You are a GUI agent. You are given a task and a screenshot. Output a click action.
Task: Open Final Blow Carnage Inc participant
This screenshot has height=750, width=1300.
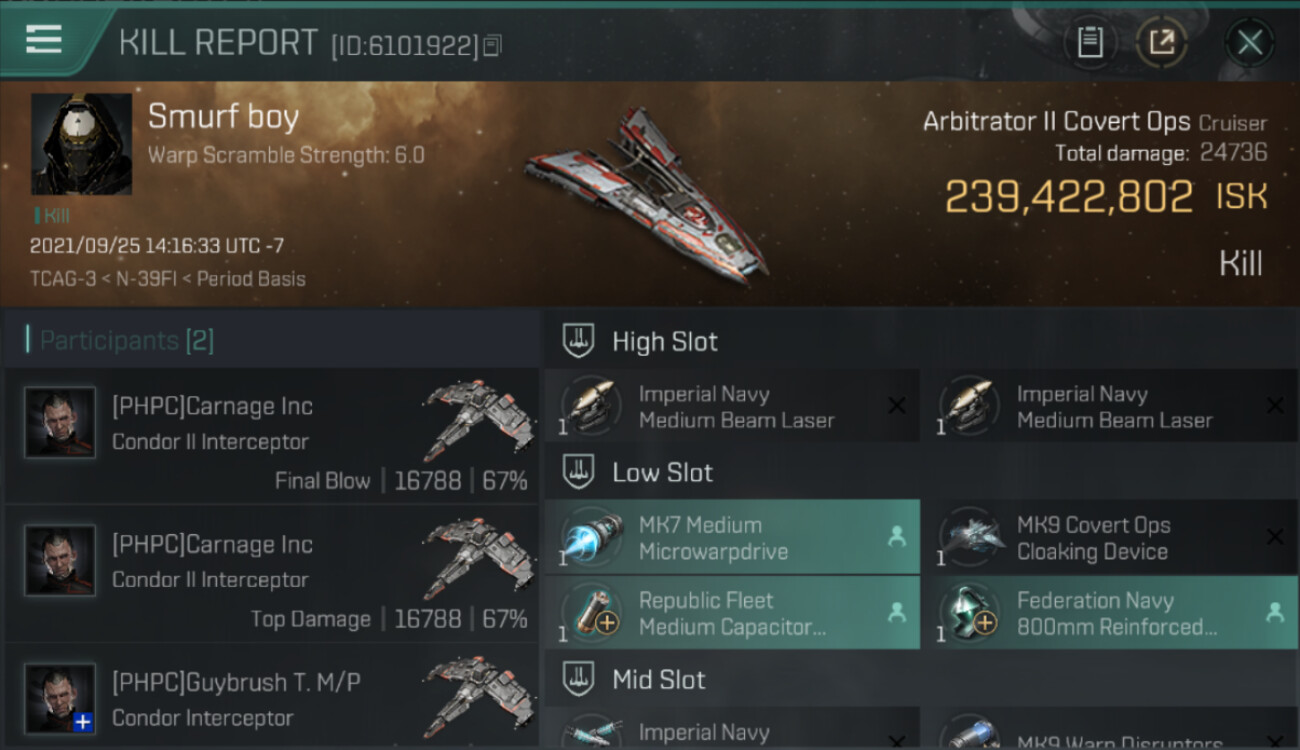[x=271, y=435]
